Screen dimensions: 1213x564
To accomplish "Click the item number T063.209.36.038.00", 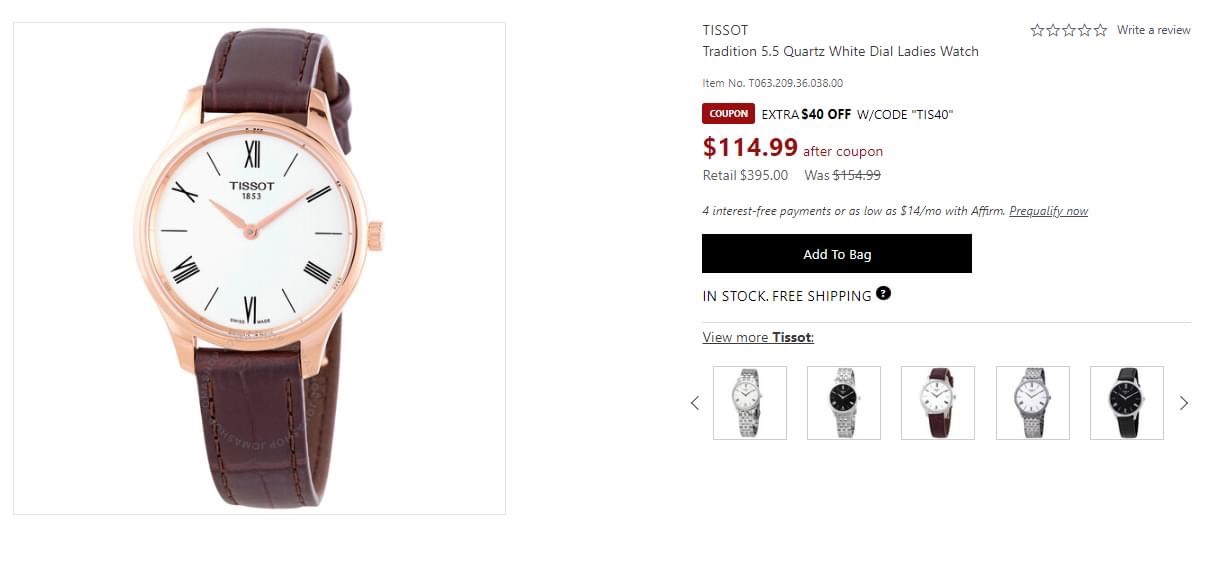I will tap(772, 83).
